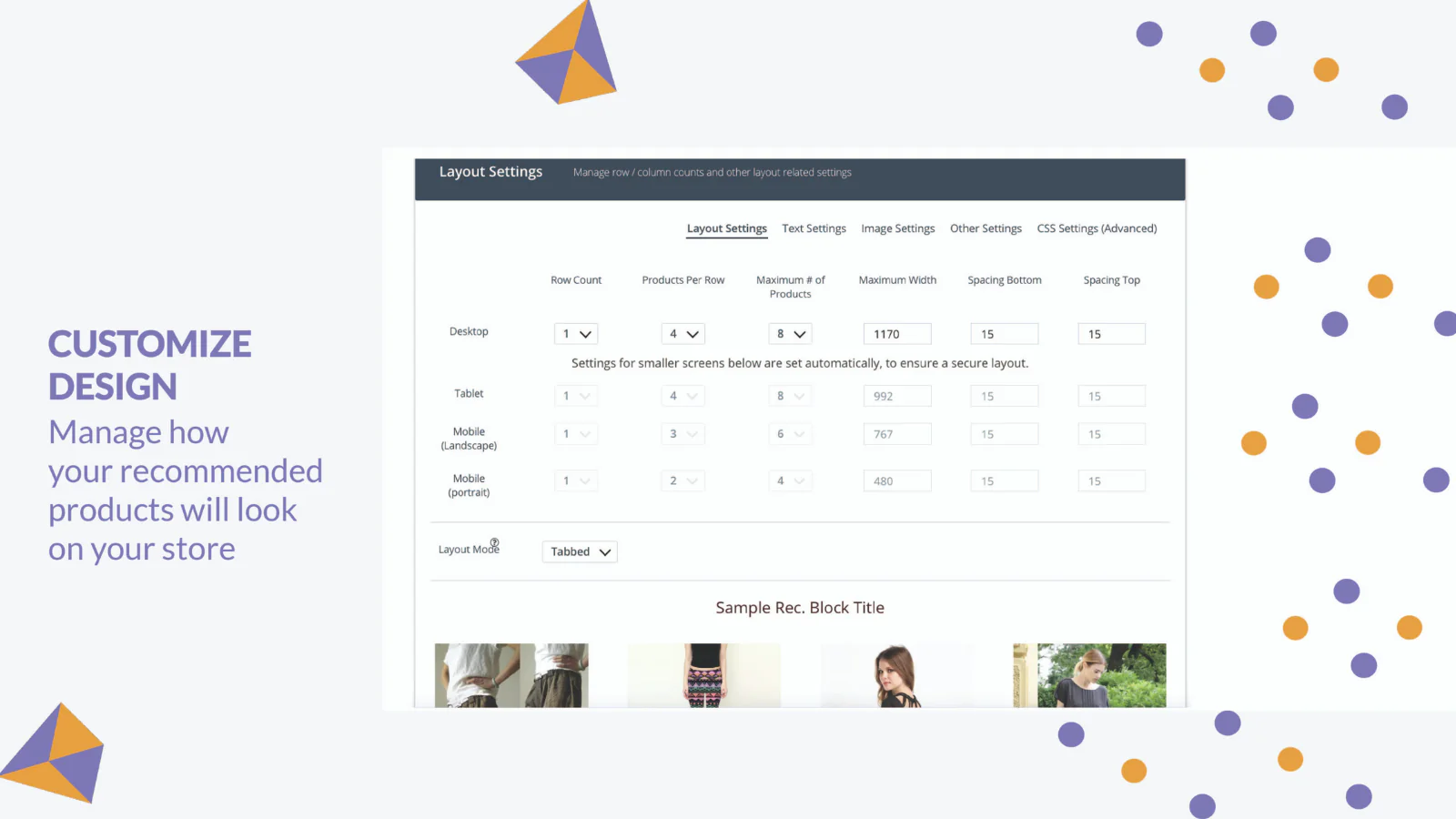Open the Desktop Row Count dropdown
Viewport: 1456px width, 819px height.
[575, 334]
